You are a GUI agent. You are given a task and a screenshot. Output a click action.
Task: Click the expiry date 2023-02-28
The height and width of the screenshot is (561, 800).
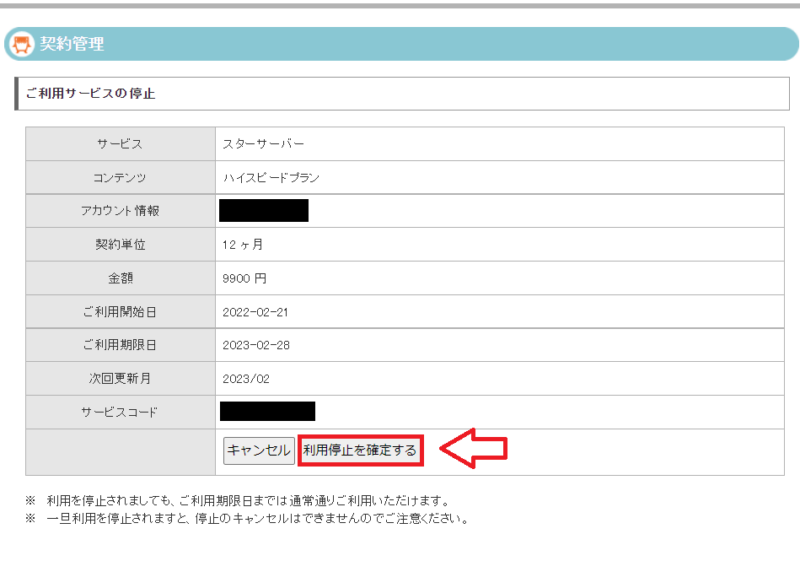click(255, 345)
